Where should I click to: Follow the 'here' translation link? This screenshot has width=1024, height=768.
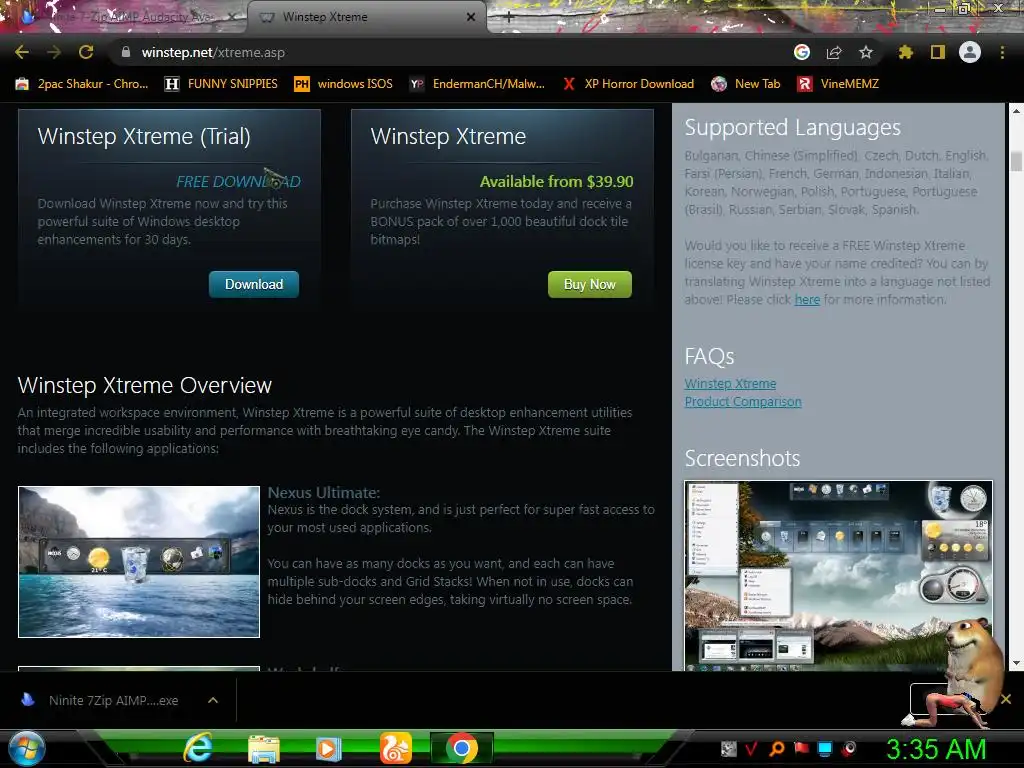click(807, 300)
